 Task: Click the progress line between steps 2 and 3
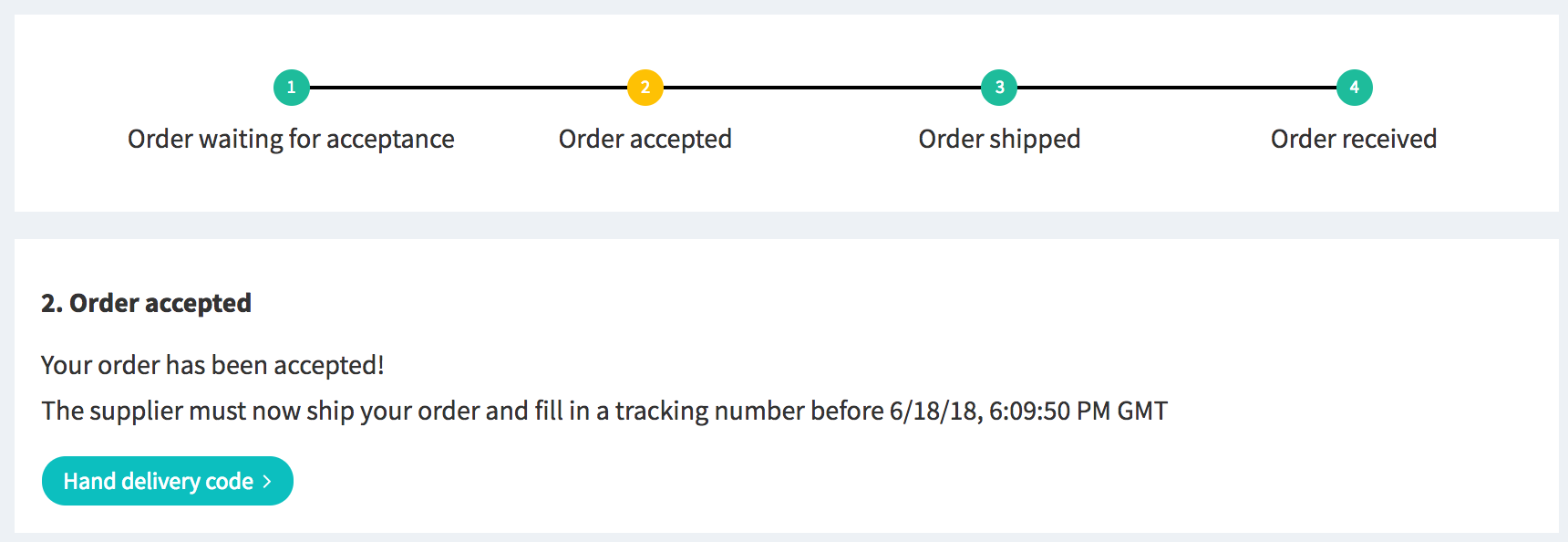point(822,88)
